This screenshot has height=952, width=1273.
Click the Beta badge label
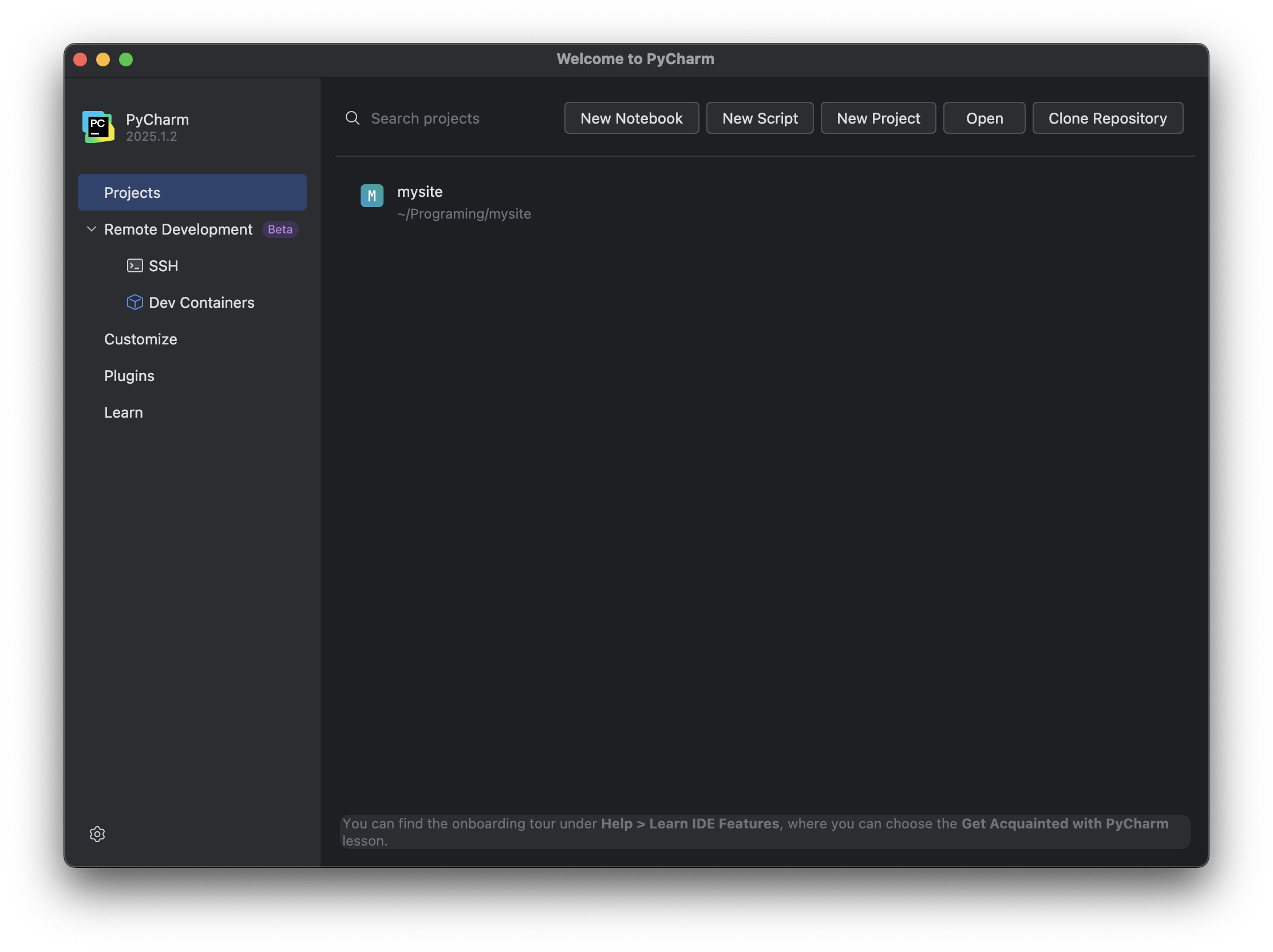pyautogui.click(x=280, y=229)
